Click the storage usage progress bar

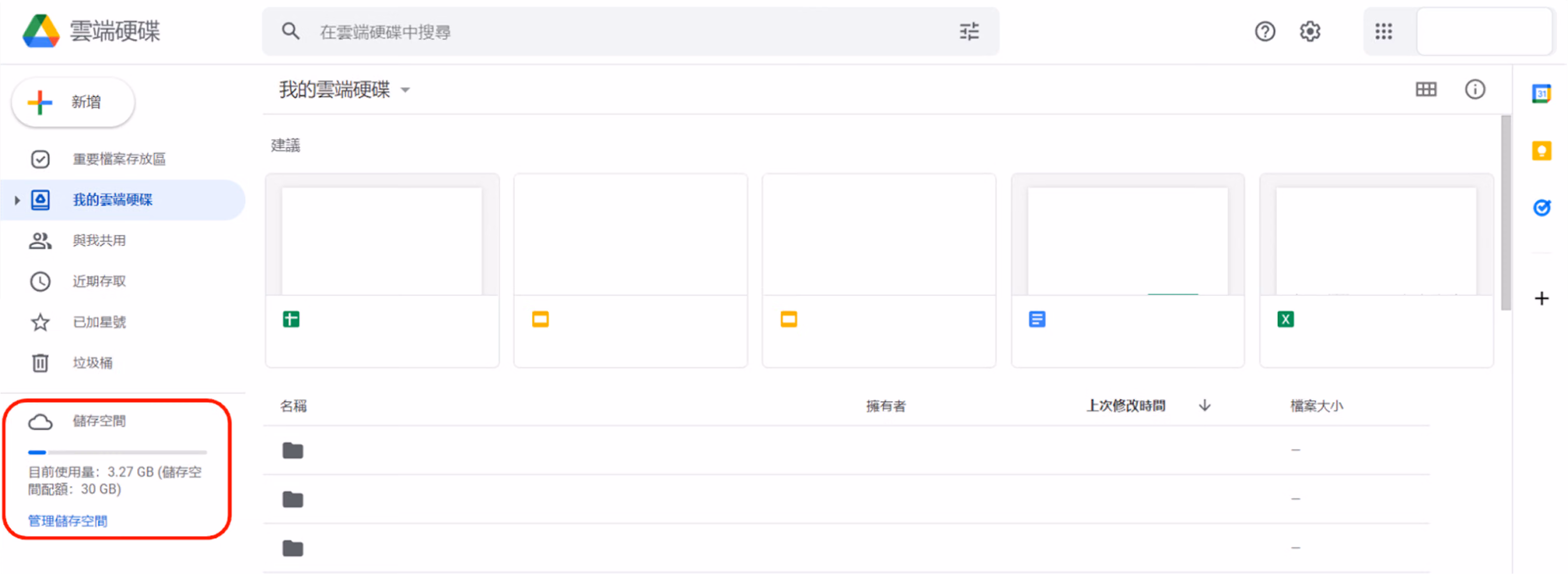[x=118, y=452]
